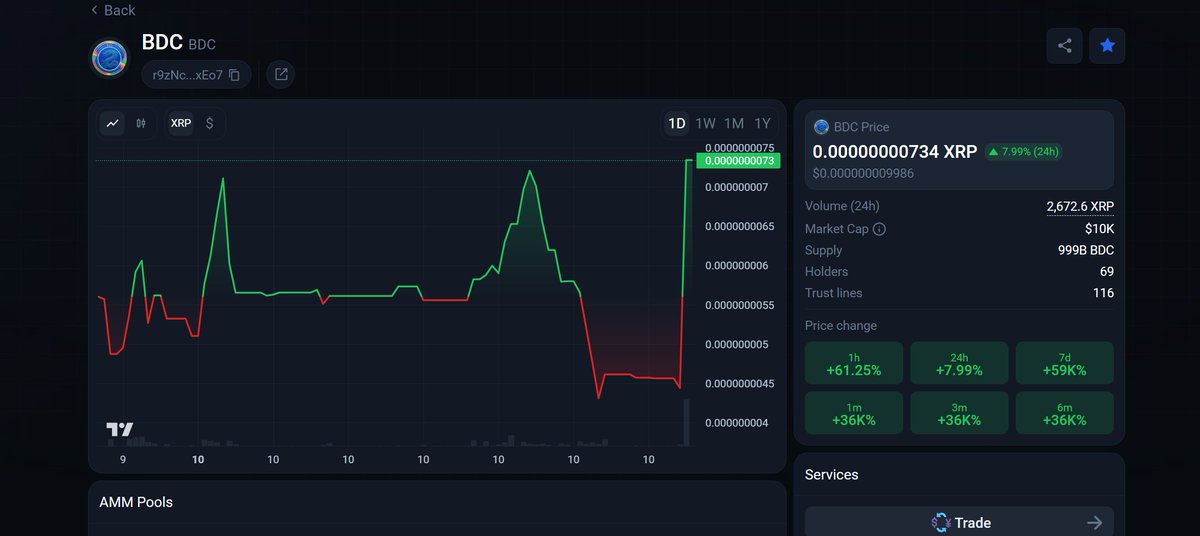Click the 9 date label on time axis

point(123,459)
